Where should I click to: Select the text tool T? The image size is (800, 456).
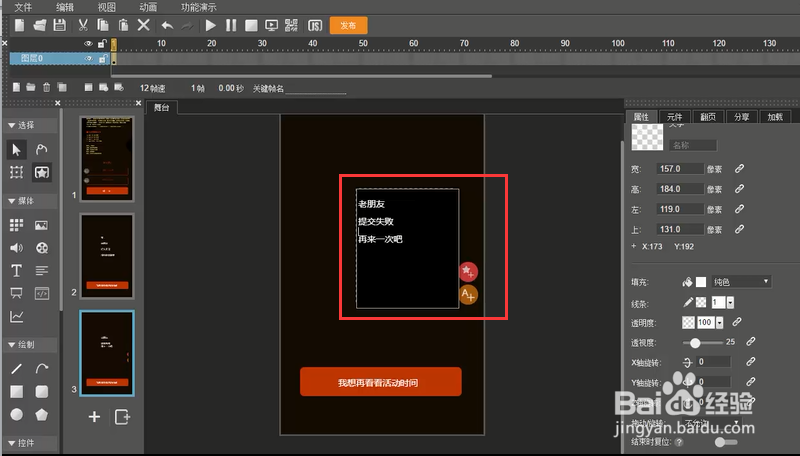(16, 270)
